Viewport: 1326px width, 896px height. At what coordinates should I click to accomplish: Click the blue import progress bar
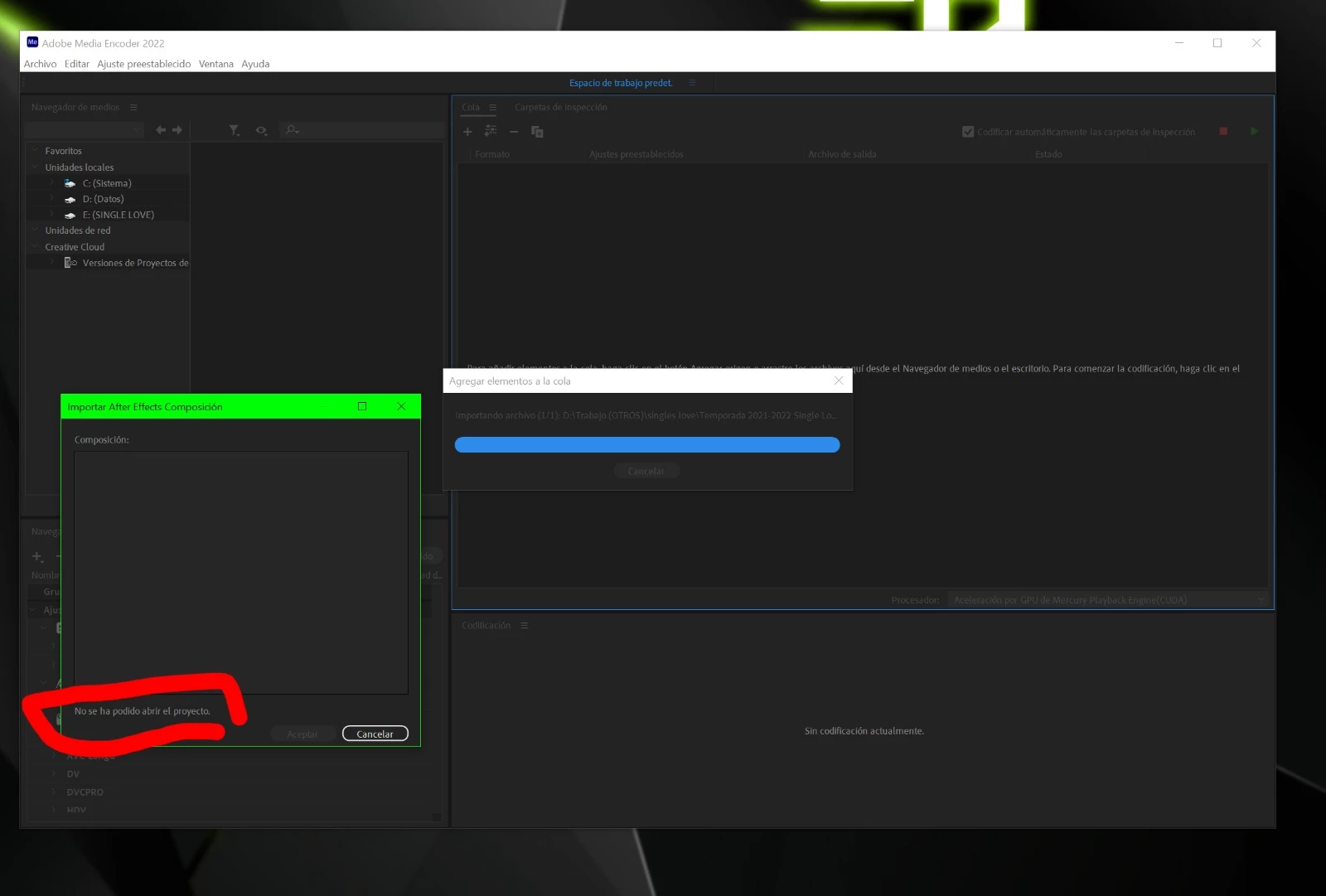[647, 445]
